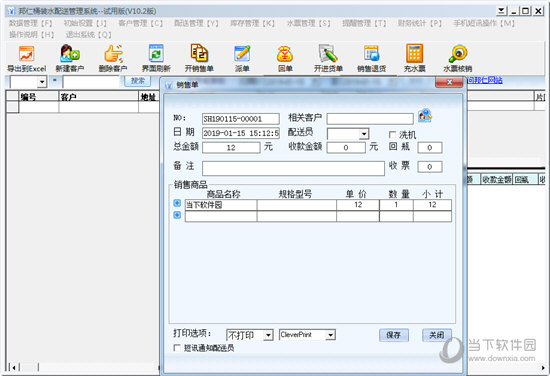Click the 回单 money bag icon
This screenshot has height=376, width=550.
click(285, 58)
